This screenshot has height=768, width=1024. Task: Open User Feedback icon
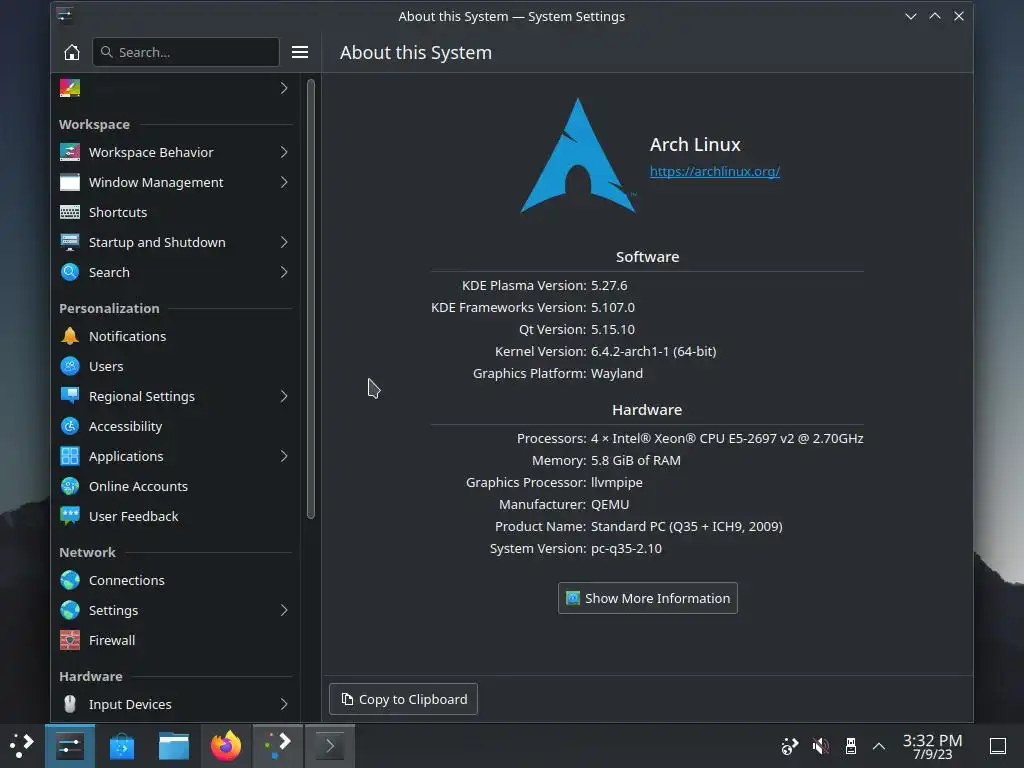point(70,517)
